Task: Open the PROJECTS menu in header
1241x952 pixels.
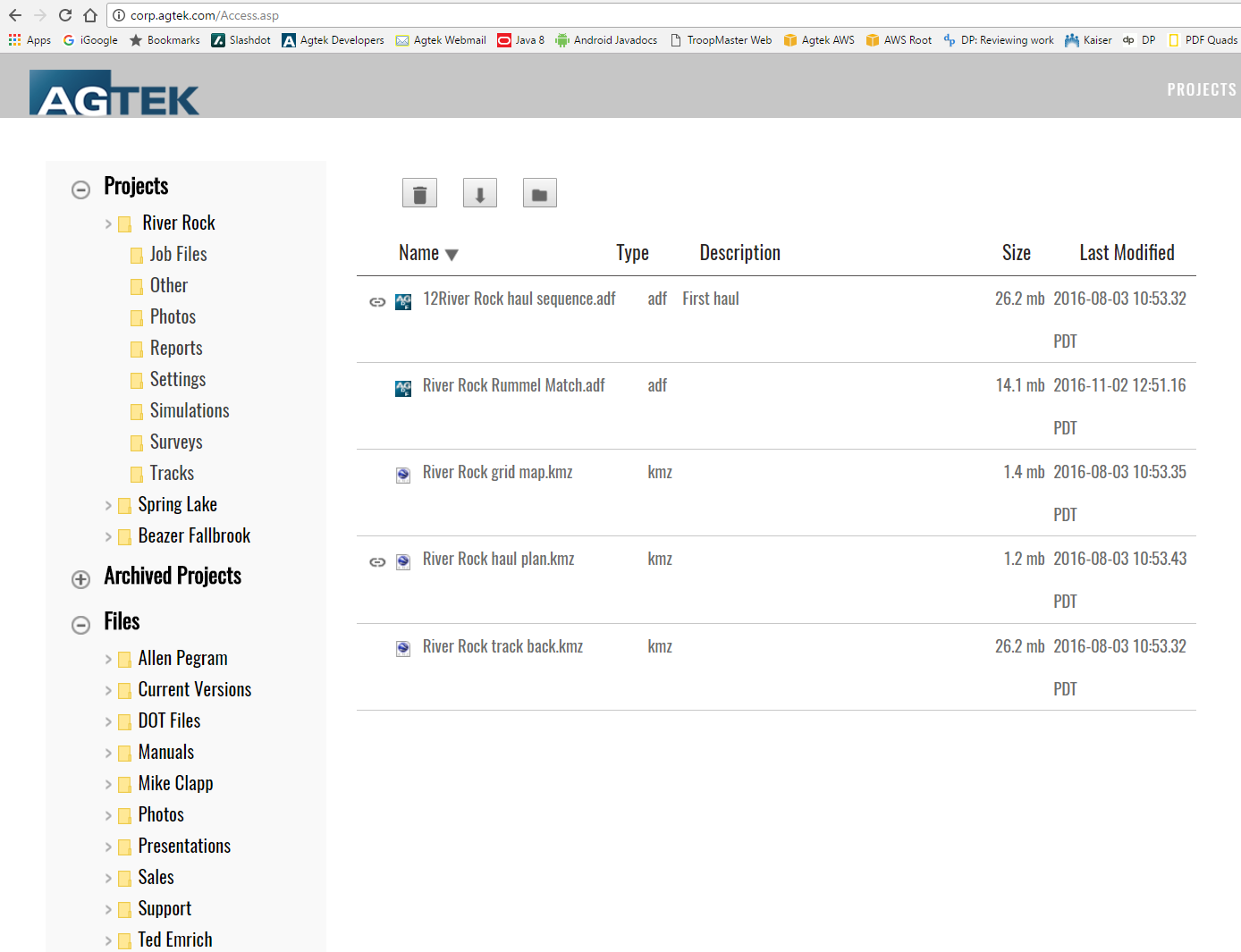Action: 1201,89
